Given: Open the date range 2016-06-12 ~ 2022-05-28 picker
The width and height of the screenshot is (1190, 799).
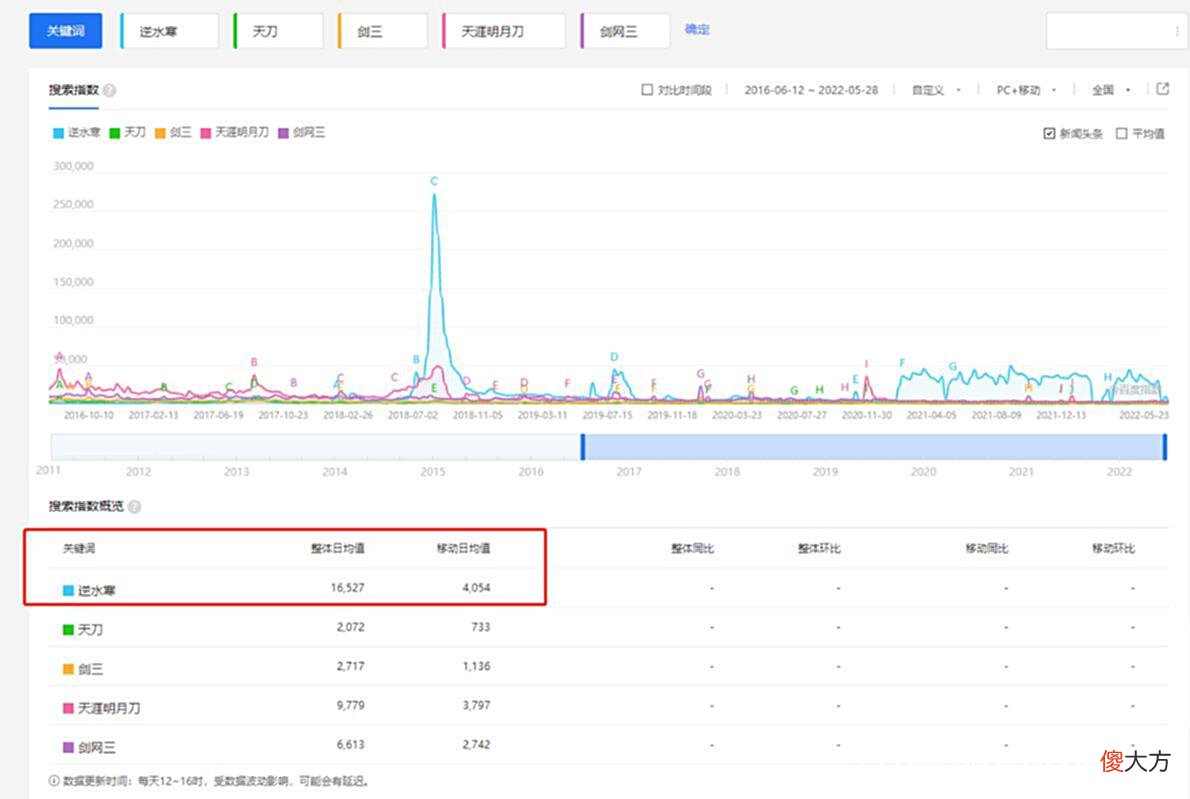Looking at the screenshot, I should pos(811,90).
